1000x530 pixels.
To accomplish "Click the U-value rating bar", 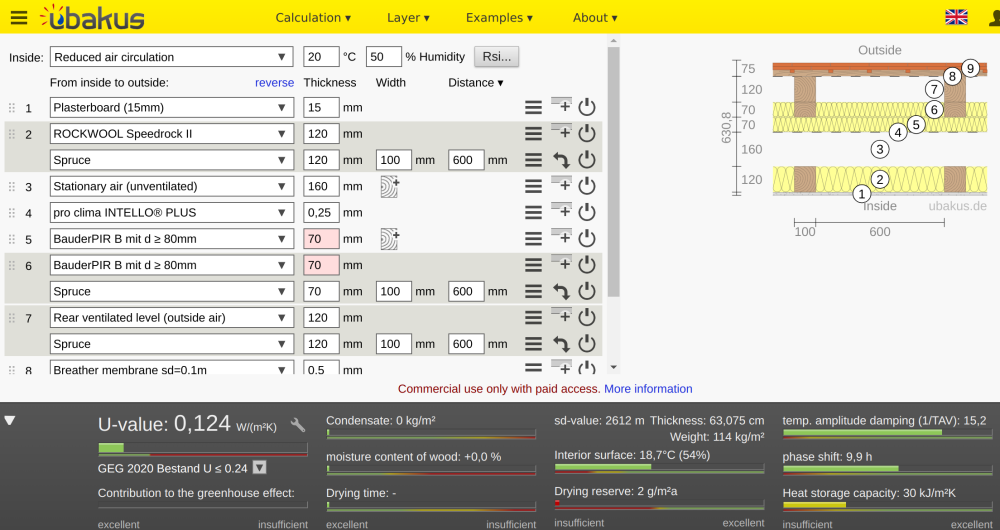I will tap(203, 449).
